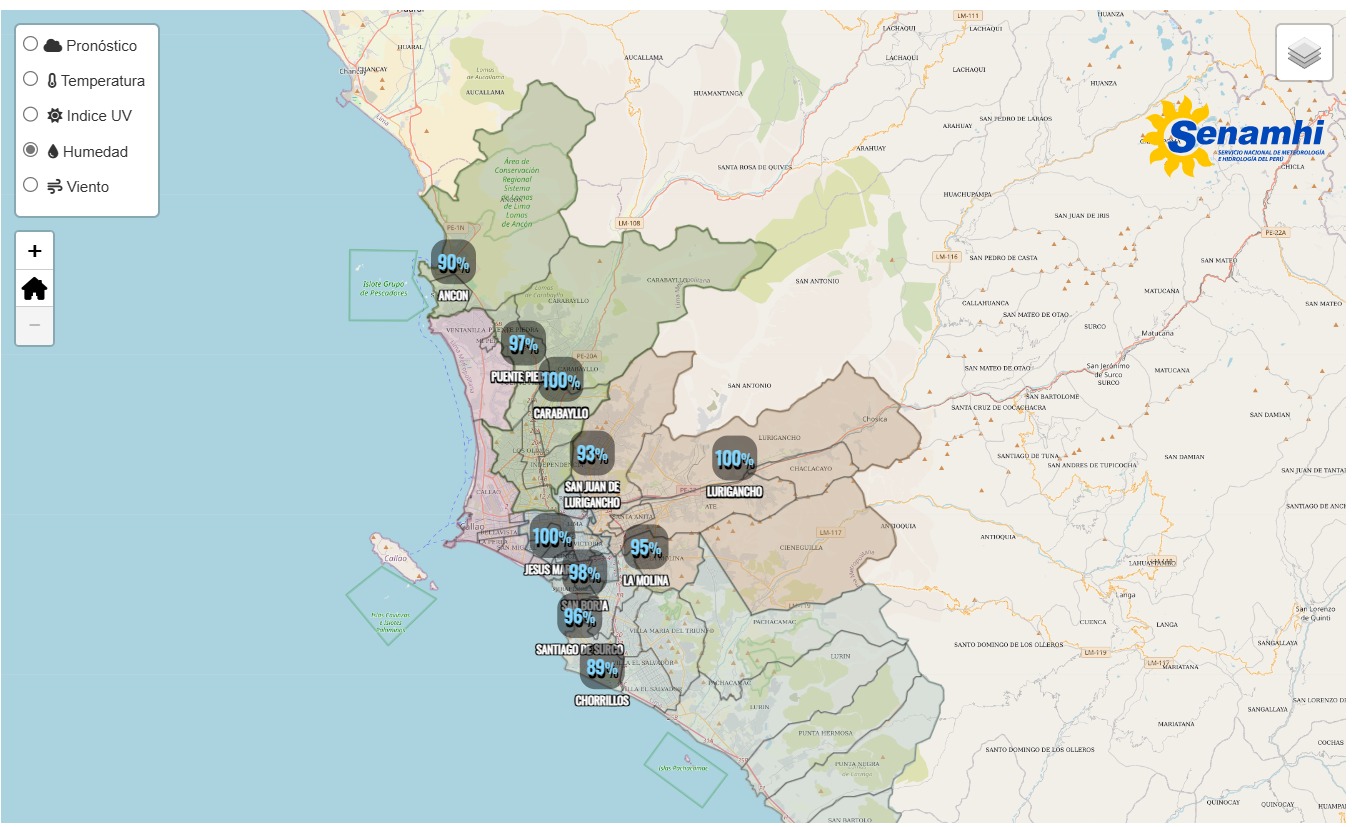Select the Indice UV radio option
The width and height of the screenshot is (1352, 827).
click(x=31, y=114)
